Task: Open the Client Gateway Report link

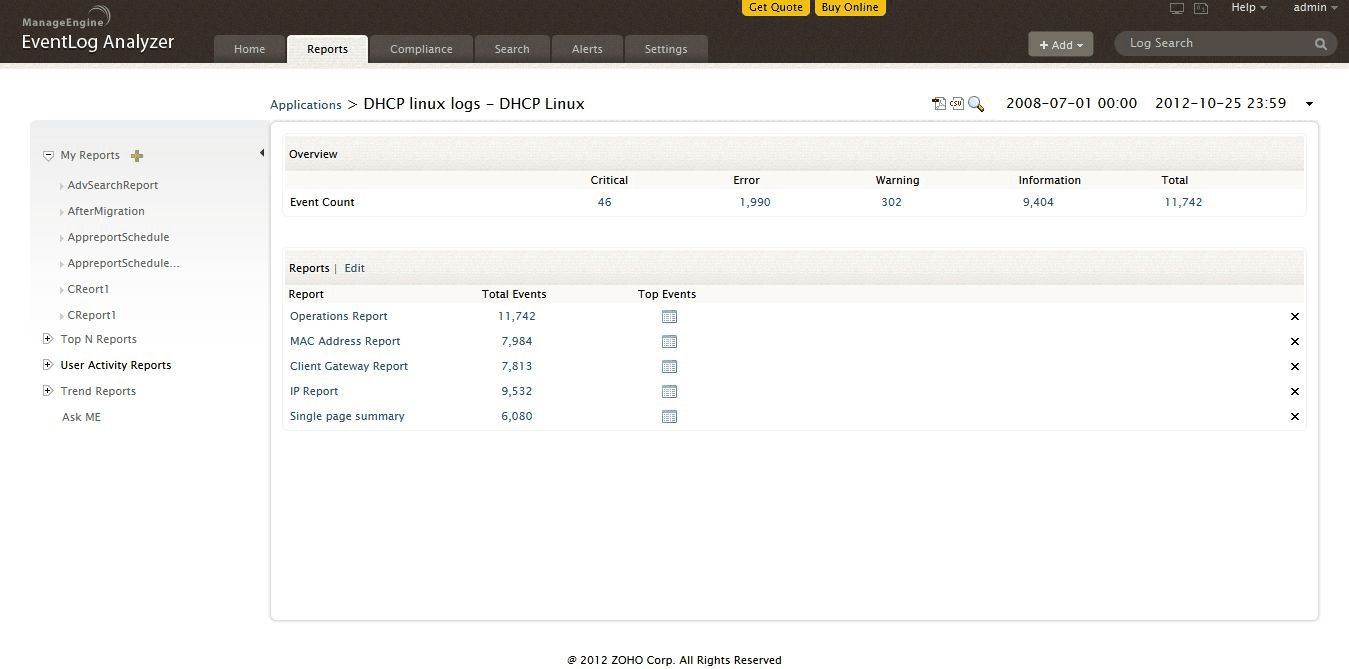Action: point(349,367)
